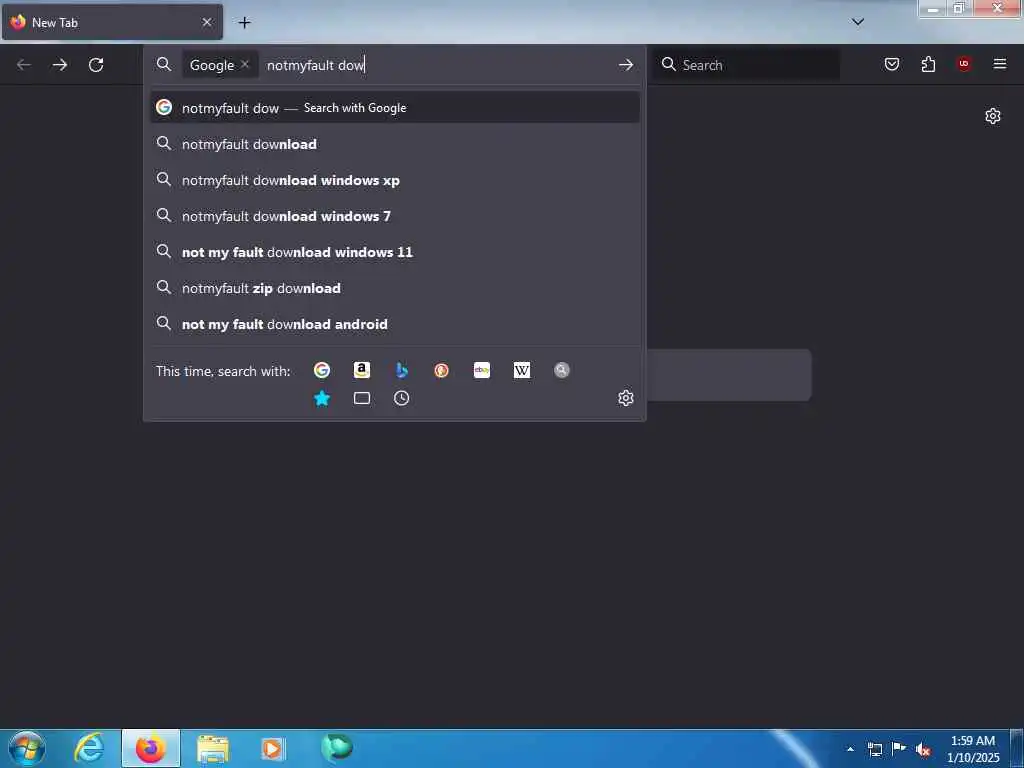The width and height of the screenshot is (1024, 768).
Task: Open the network tray icon
Action: point(875,749)
